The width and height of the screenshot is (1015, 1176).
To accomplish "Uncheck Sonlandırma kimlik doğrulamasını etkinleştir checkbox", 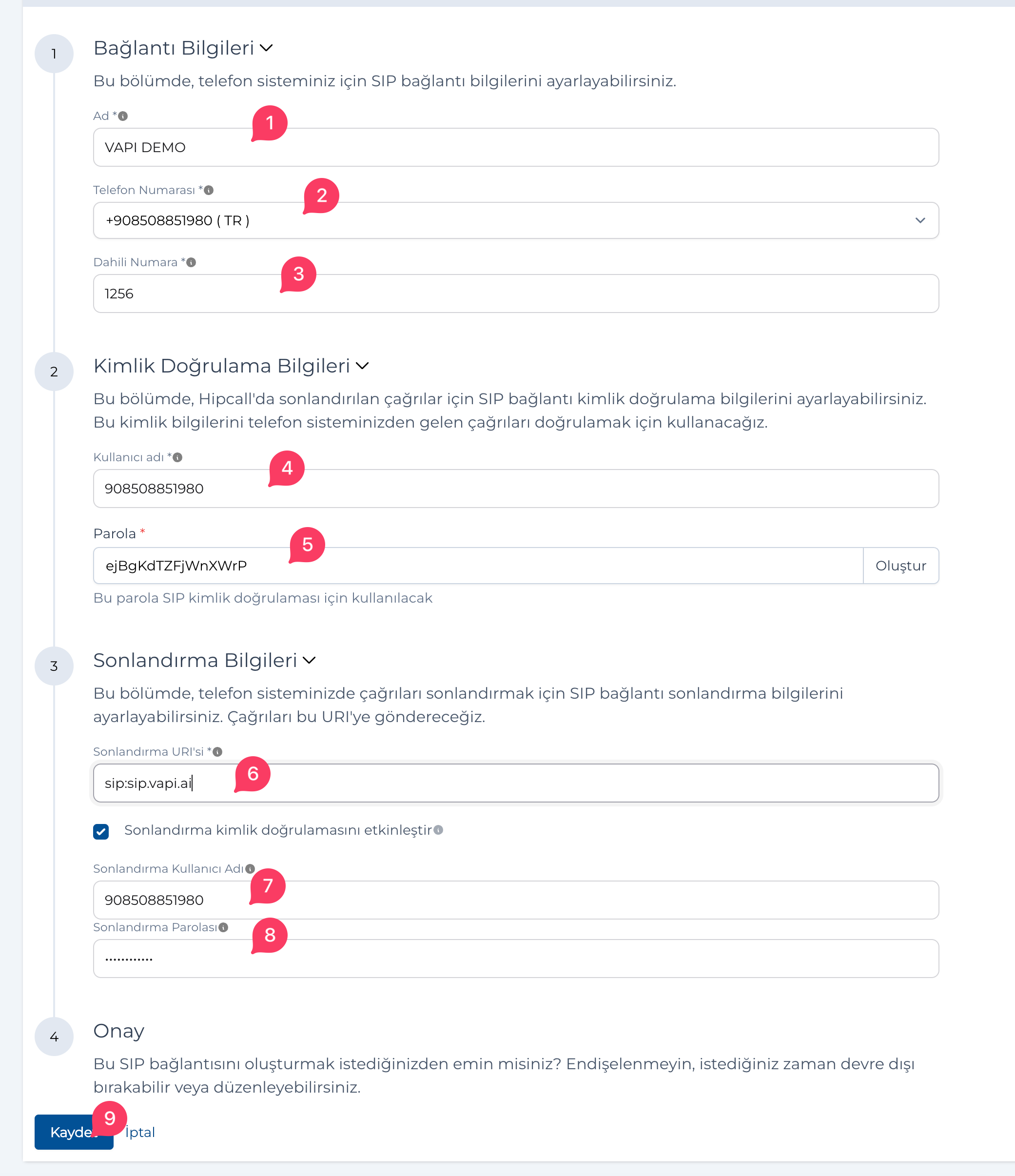I will pos(101,831).
